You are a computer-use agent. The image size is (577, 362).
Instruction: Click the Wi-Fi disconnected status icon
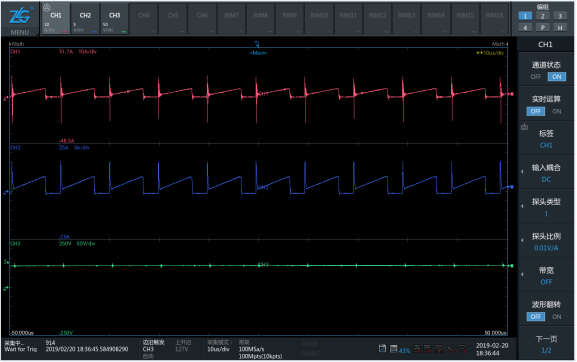462,348
